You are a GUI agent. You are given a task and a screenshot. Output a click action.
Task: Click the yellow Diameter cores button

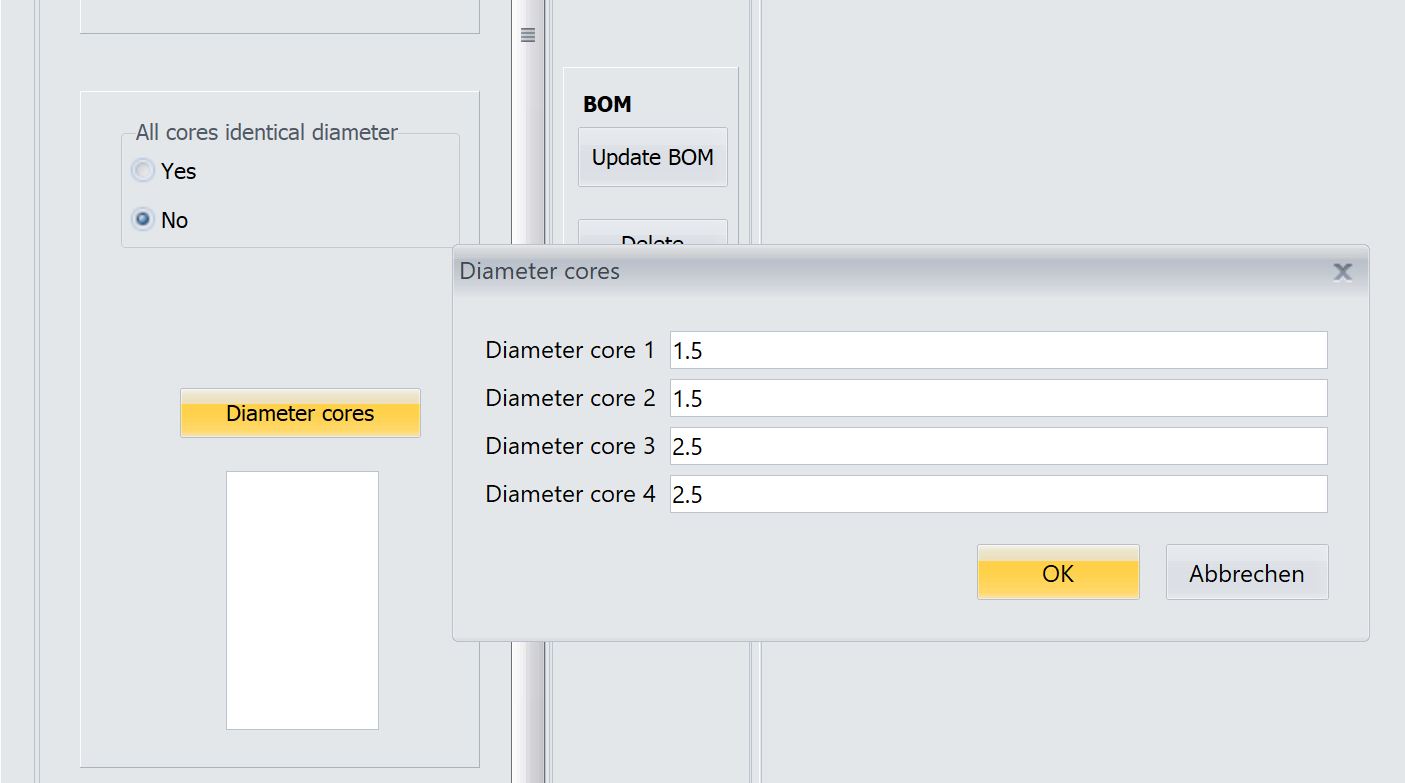point(300,413)
